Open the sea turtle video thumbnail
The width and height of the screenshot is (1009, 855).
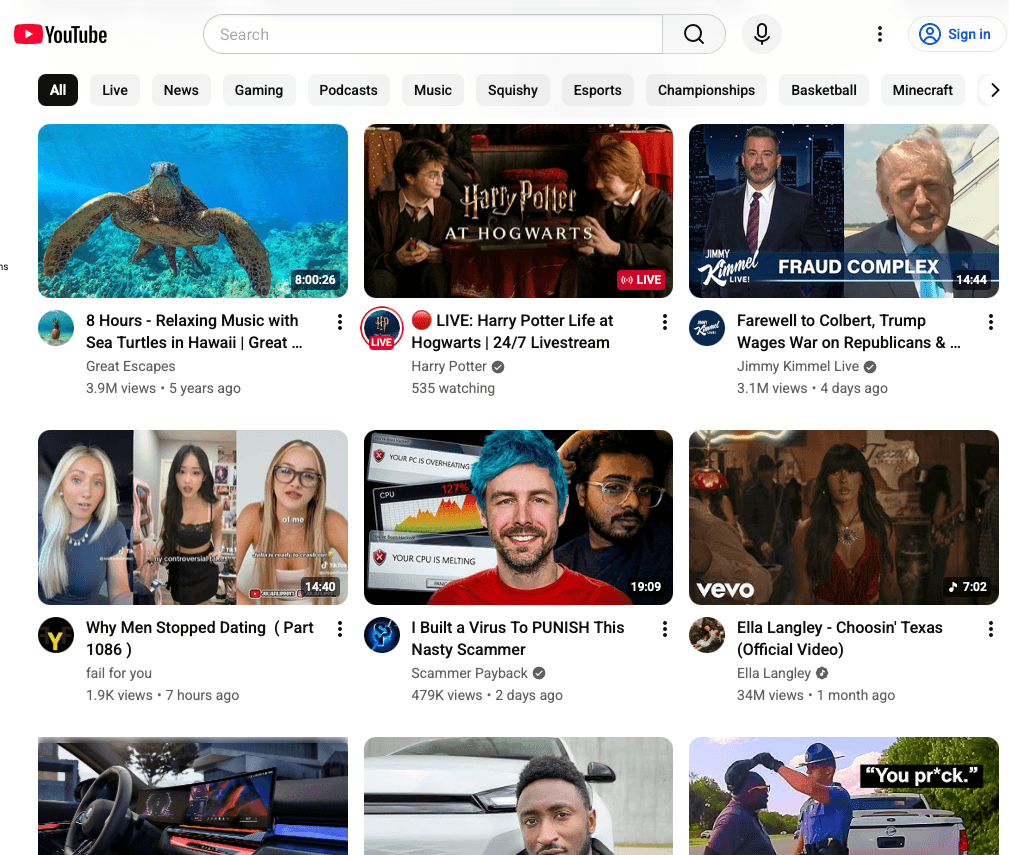point(193,211)
